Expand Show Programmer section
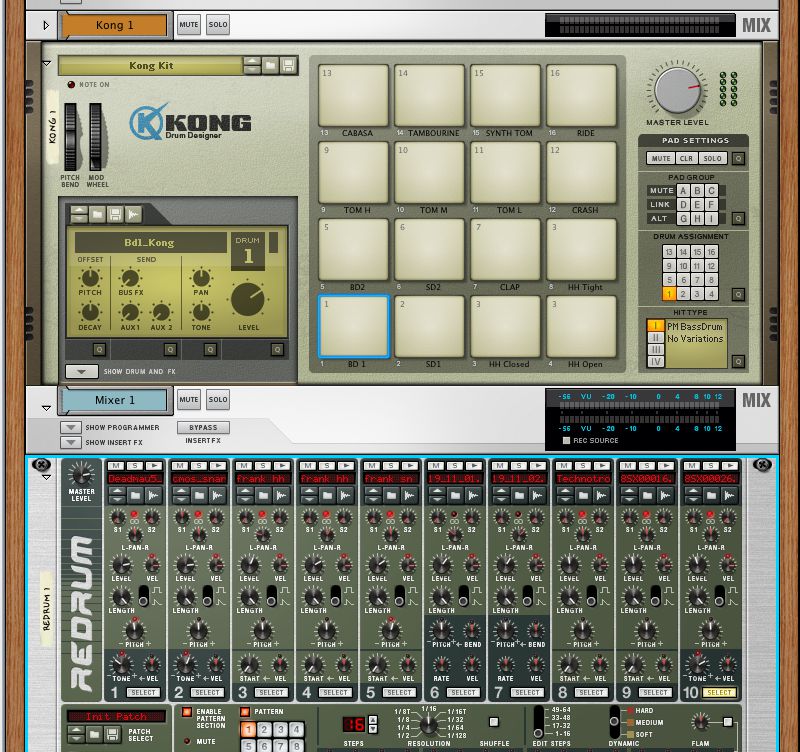800x752 pixels. 71,428
